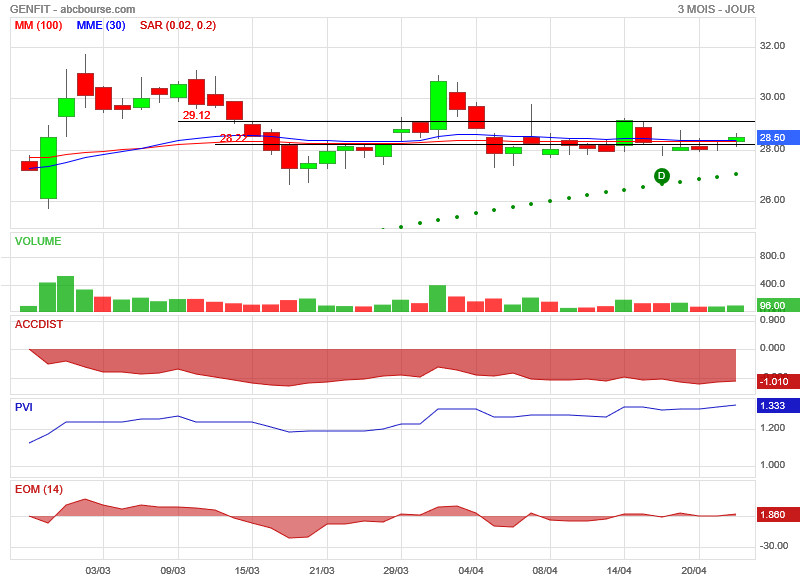
Task: Click the 0.000 ACCDIST axis label
Action: 772,348
